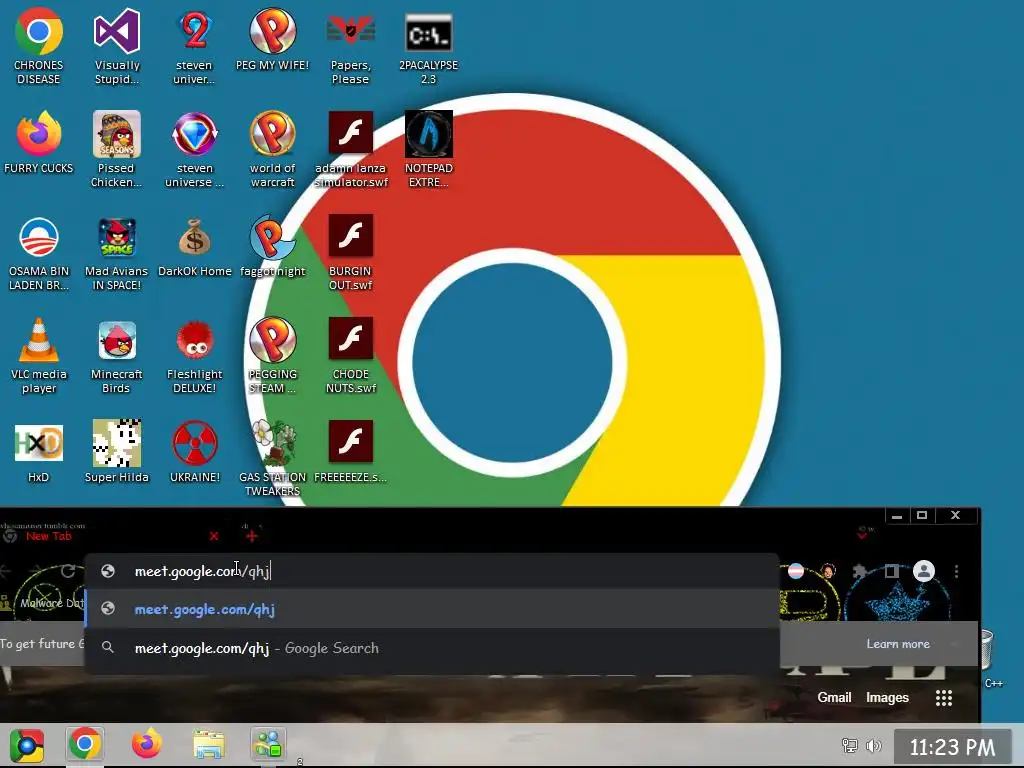Click the 11:23 PM taskbar clock
This screenshot has width=1024, height=768.
pyautogui.click(x=952, y=747)
